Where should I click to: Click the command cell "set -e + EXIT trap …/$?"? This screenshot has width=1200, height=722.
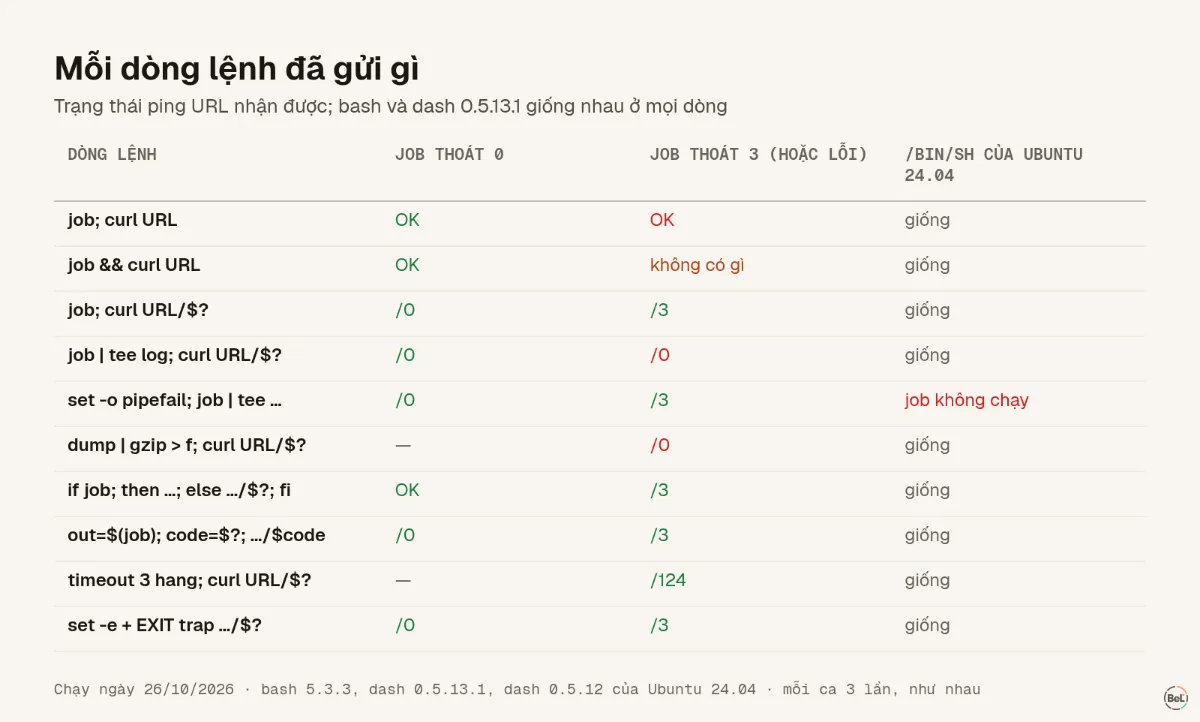coord(165,625)
